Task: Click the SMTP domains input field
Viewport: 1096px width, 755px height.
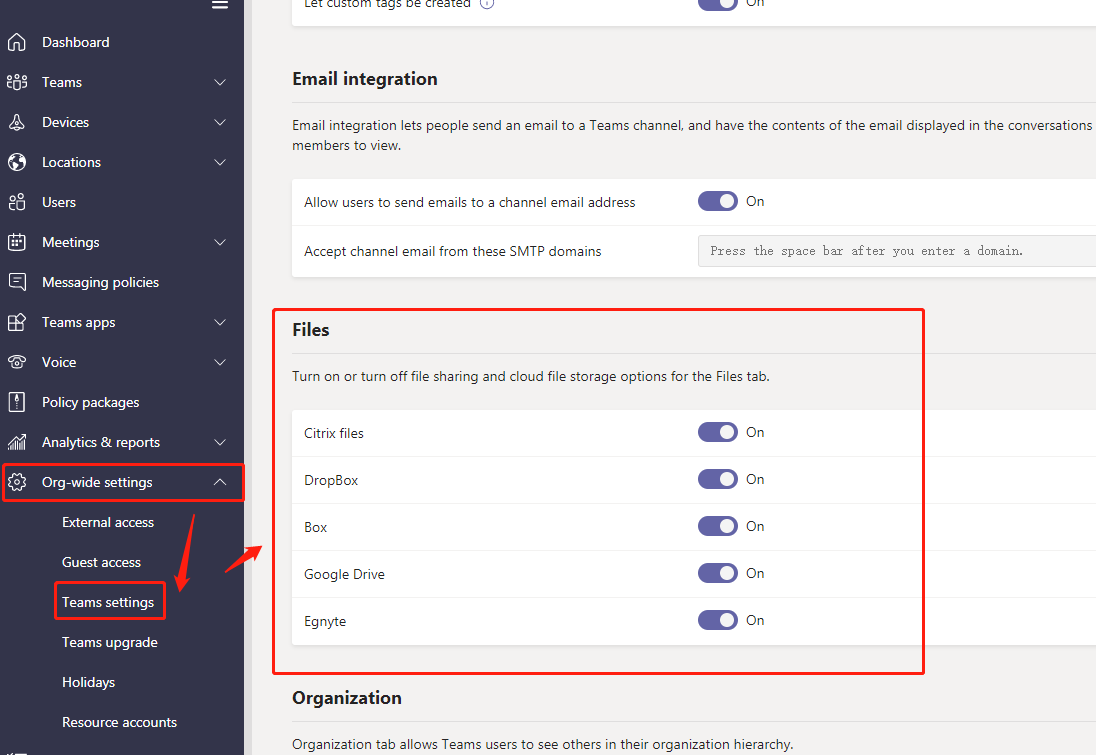Action: [x=897, y=251]
